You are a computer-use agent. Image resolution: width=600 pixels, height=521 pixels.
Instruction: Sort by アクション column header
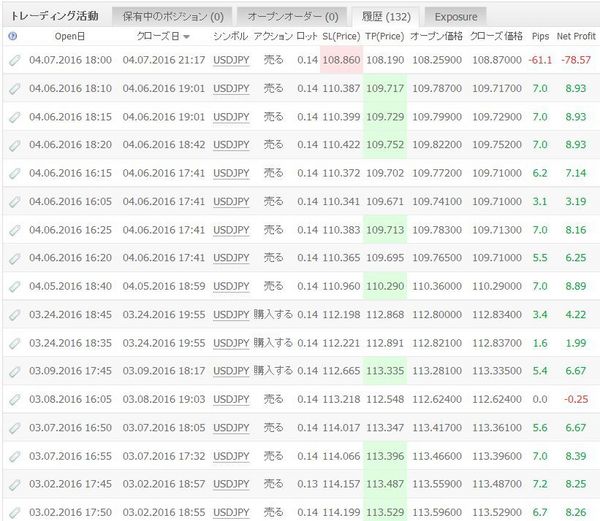pyautogui.click(x=273, y=37)
